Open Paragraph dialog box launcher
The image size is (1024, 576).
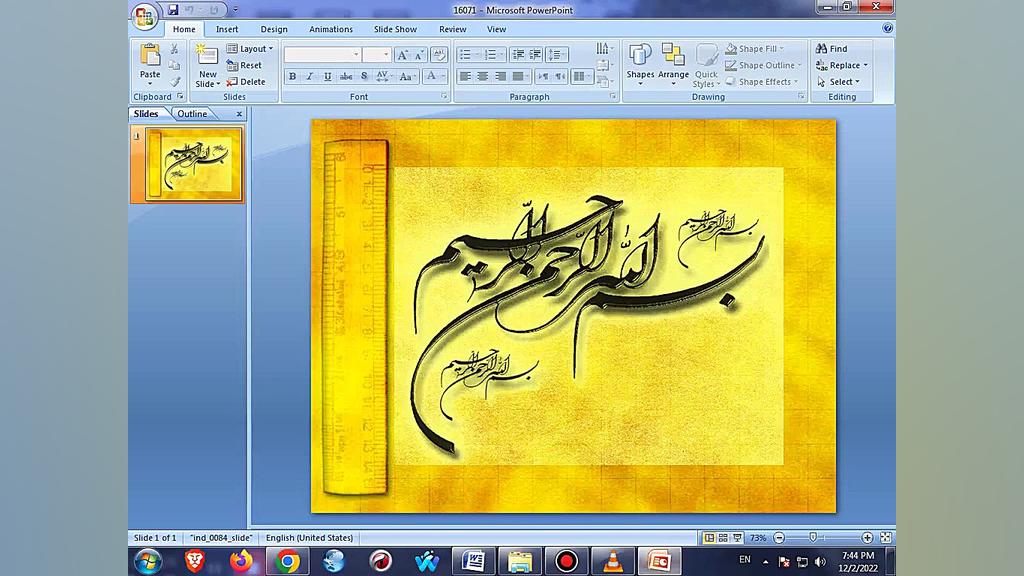[x=613, y=96]
